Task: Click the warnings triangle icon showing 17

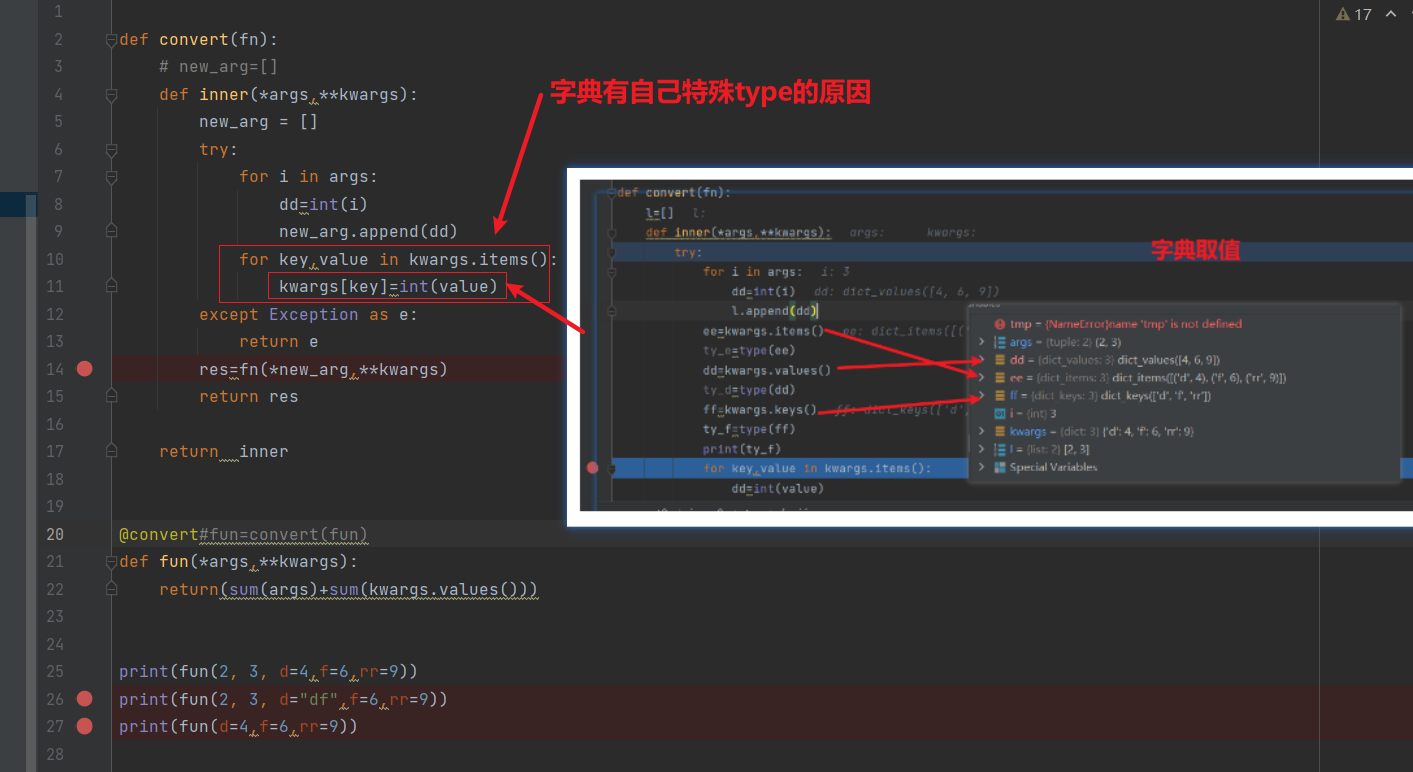Action: click(1342, 14)
